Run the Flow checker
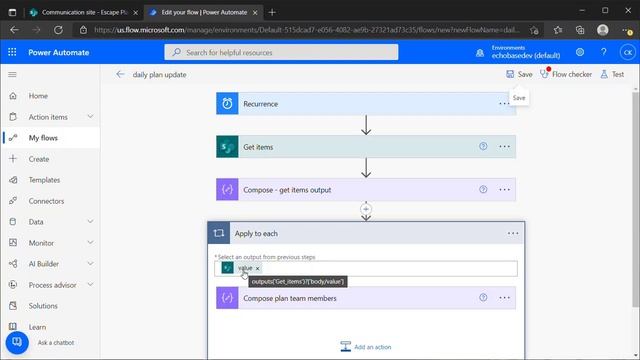Viewport: 640px width, 360px height. coord(566,74)
